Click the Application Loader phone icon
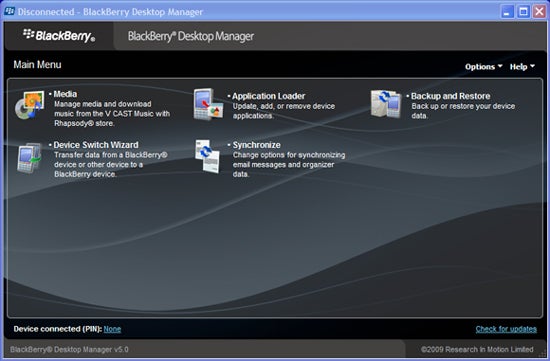 pos(208,105)
